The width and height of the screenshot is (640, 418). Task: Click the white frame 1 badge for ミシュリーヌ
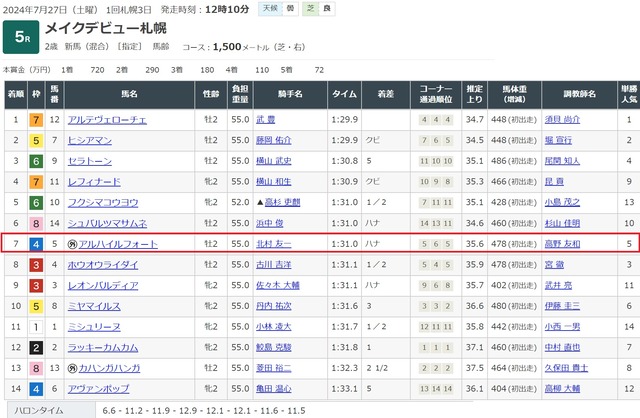[36, 327]
